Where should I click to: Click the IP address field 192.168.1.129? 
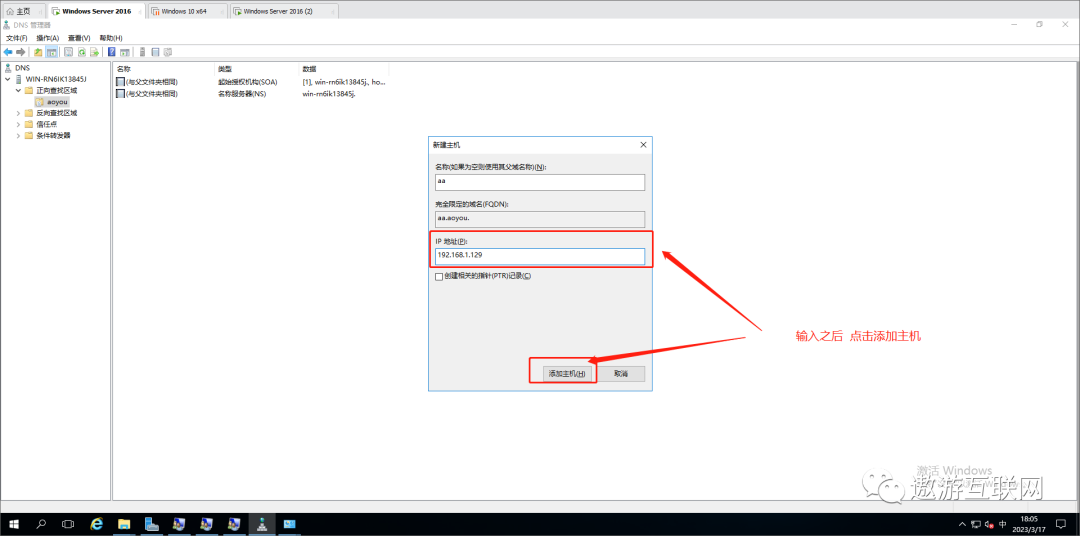pos(540,256)
